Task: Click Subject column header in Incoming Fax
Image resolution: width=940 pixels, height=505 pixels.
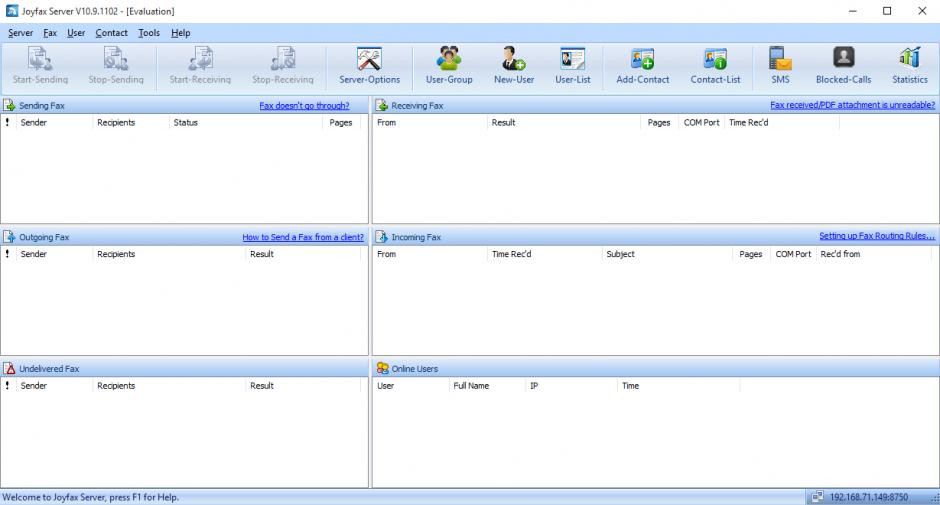Action: 667,254
